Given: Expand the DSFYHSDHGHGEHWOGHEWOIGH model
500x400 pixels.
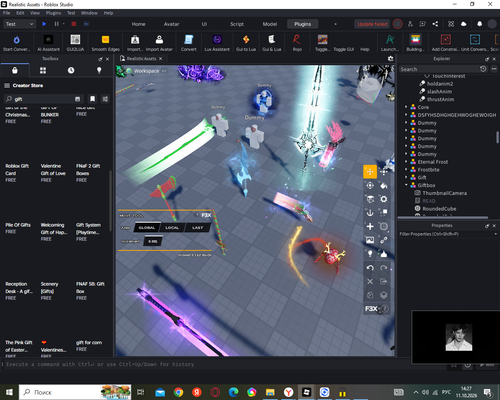Looking at the screenshot, I should click(x=406, y=115).
